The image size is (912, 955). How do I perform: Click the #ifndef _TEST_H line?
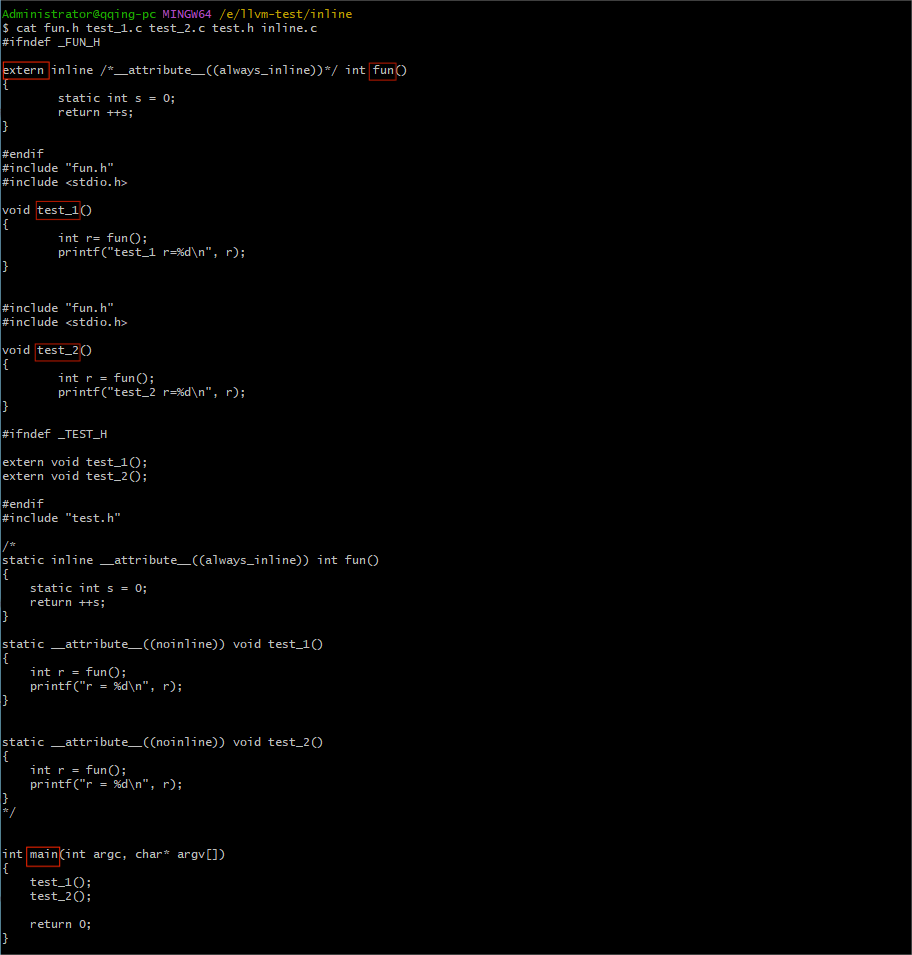[x=55, y=434]
